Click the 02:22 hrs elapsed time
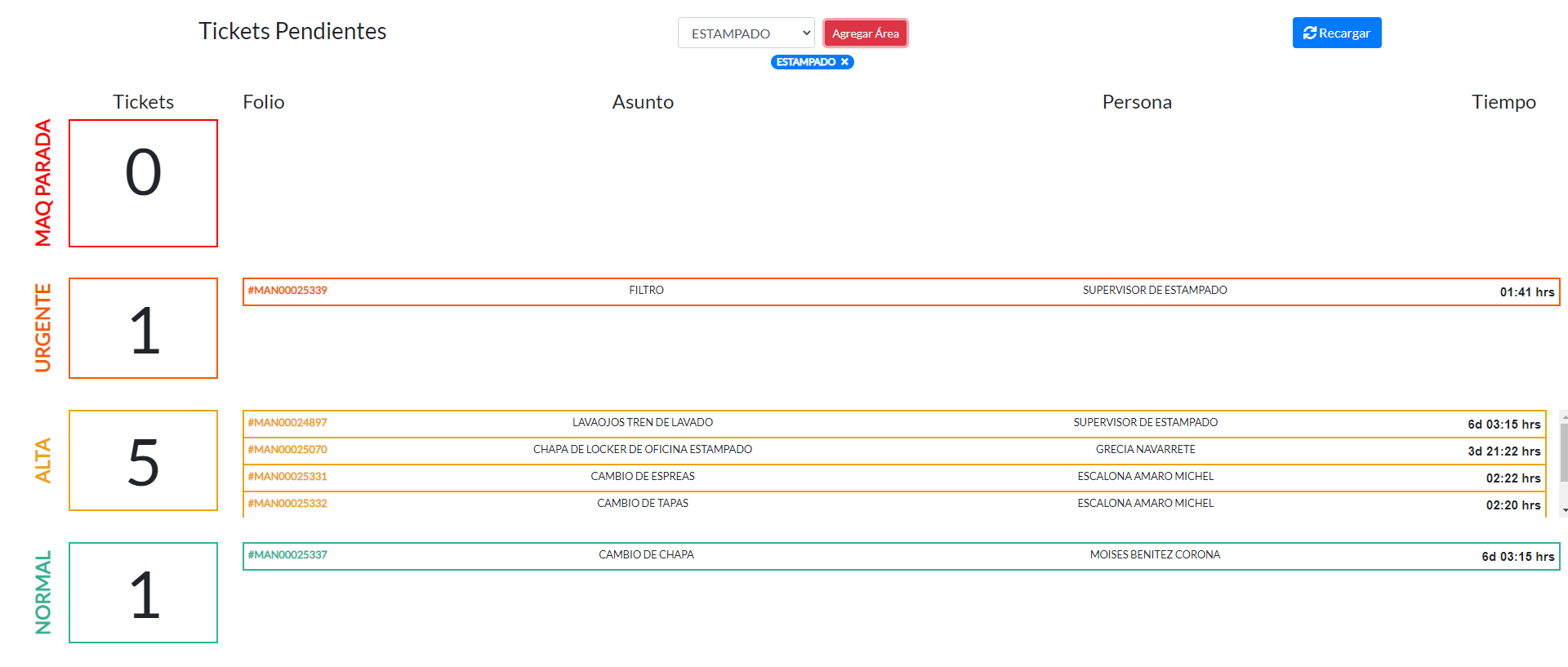This screenshot has width=1568, height=667. [x=1513, y=478]
